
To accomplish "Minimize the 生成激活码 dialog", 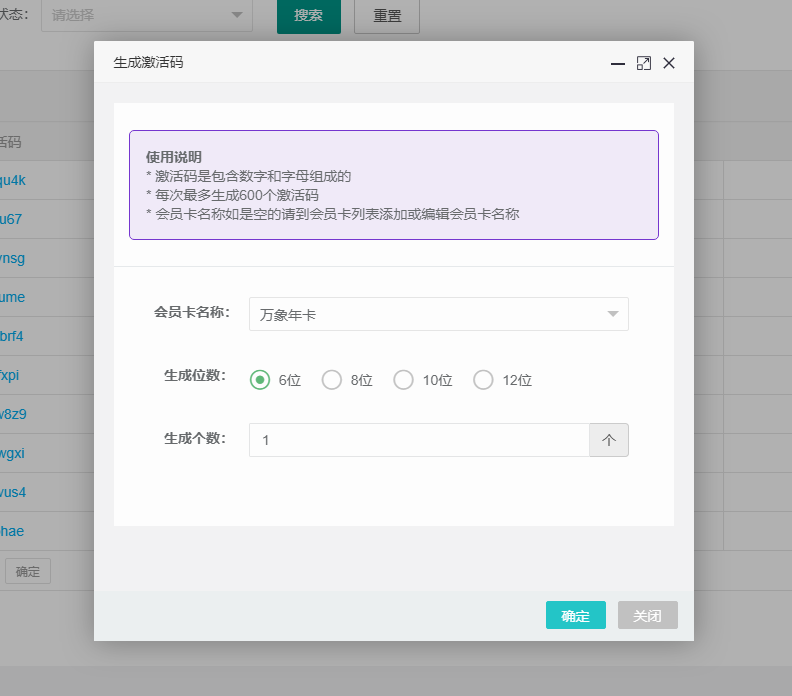I will point(618,64).
